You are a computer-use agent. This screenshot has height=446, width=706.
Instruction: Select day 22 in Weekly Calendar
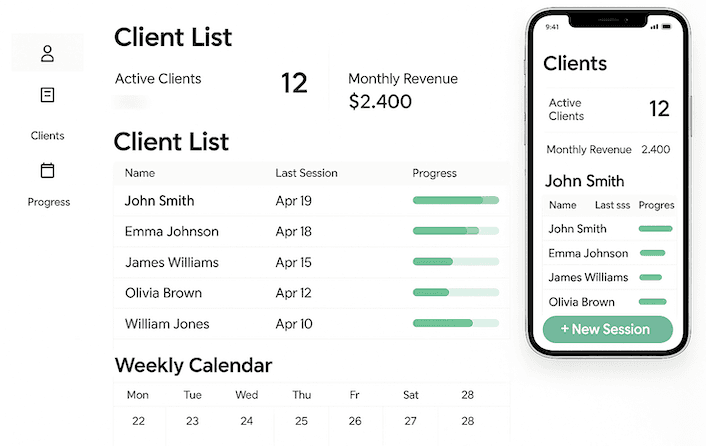coord(138,421)
